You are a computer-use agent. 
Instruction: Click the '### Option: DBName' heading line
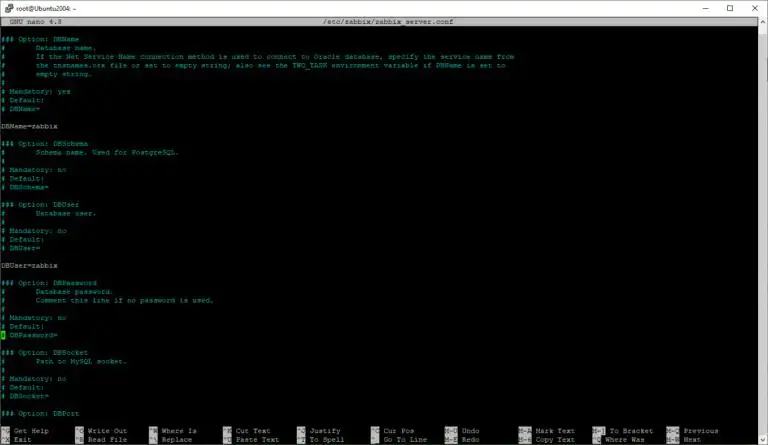point(40,39)
